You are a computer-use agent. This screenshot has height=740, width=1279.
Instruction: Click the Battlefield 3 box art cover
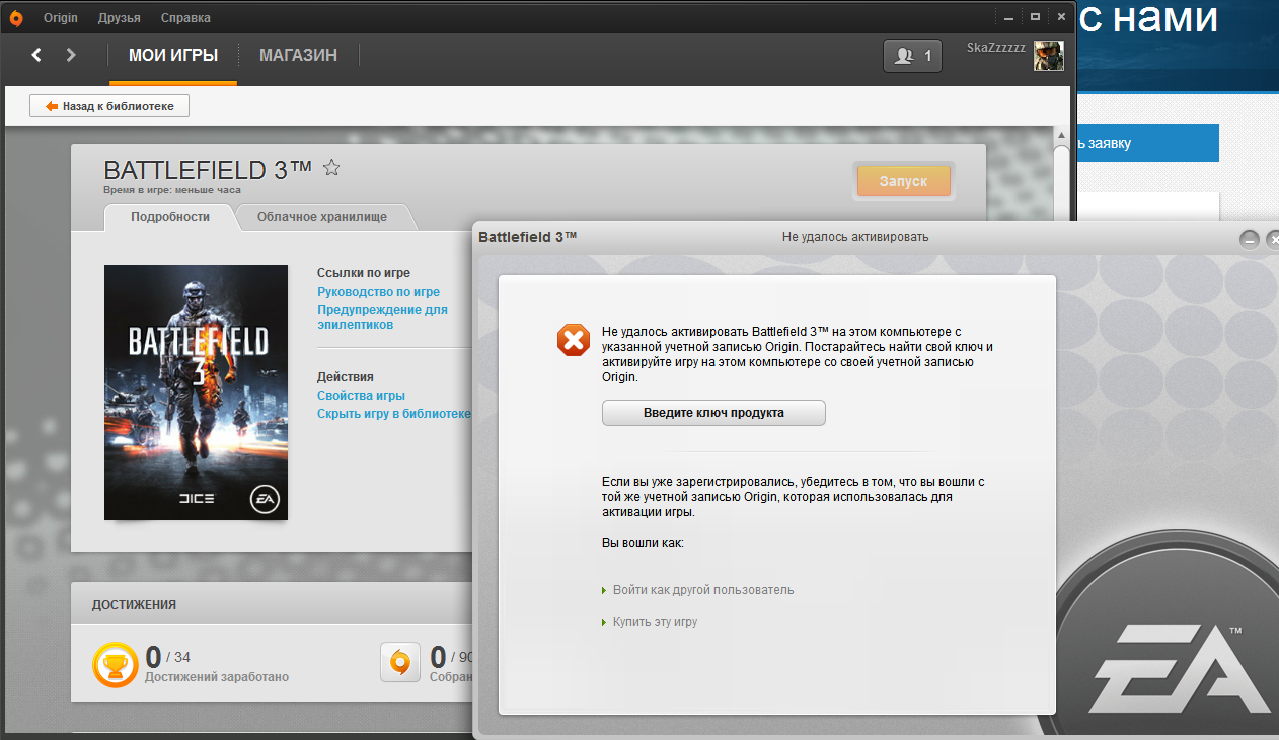coord(196,392)
